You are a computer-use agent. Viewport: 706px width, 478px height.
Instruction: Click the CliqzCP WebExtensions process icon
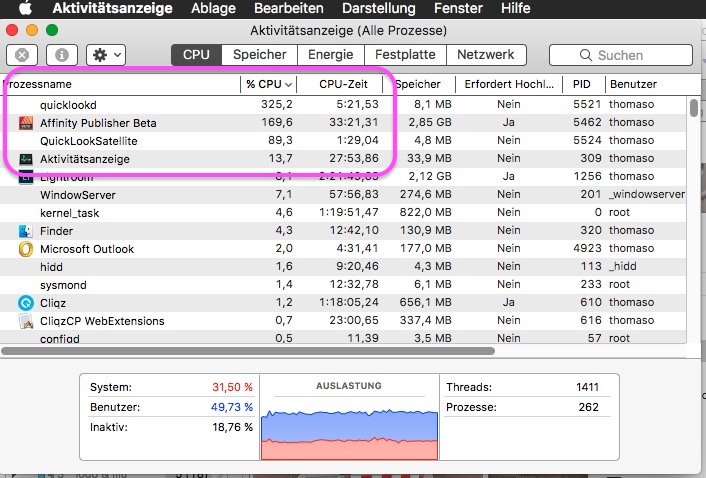point(26,321)
